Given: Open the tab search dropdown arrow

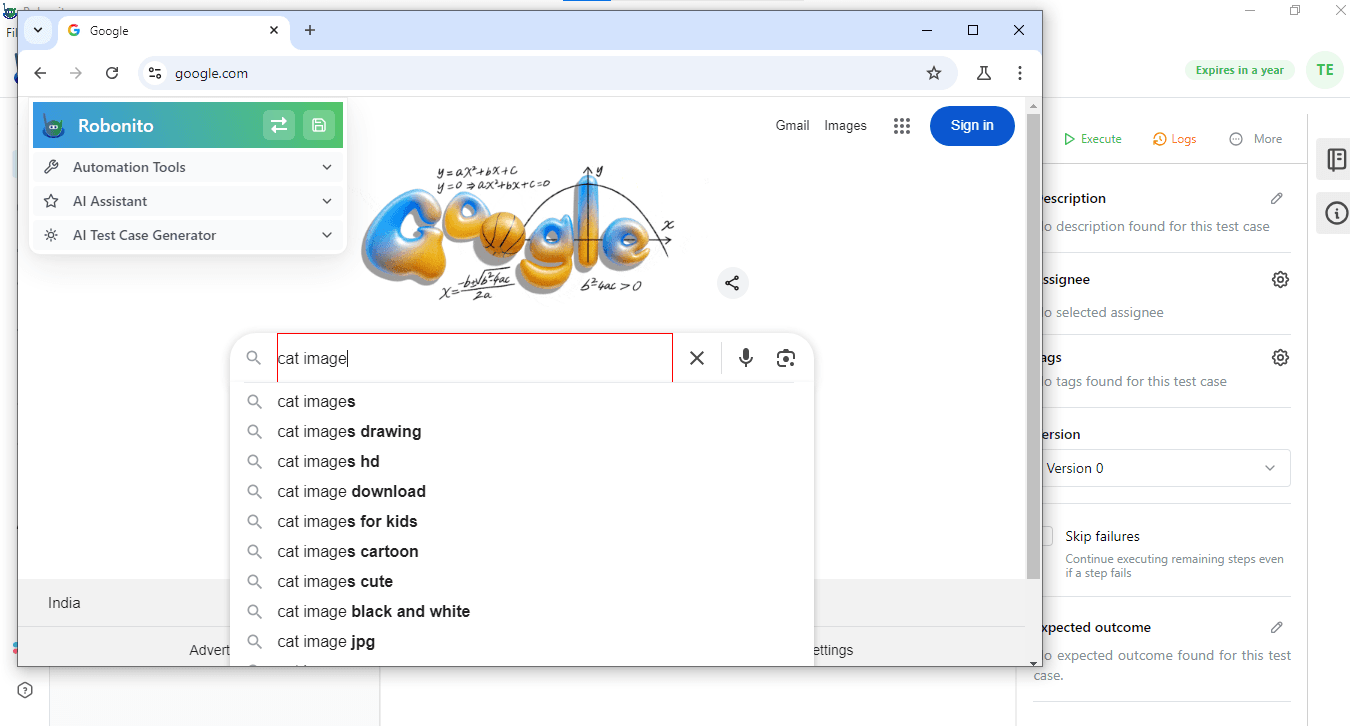Looking at the screenshot, I should point(38,30).
